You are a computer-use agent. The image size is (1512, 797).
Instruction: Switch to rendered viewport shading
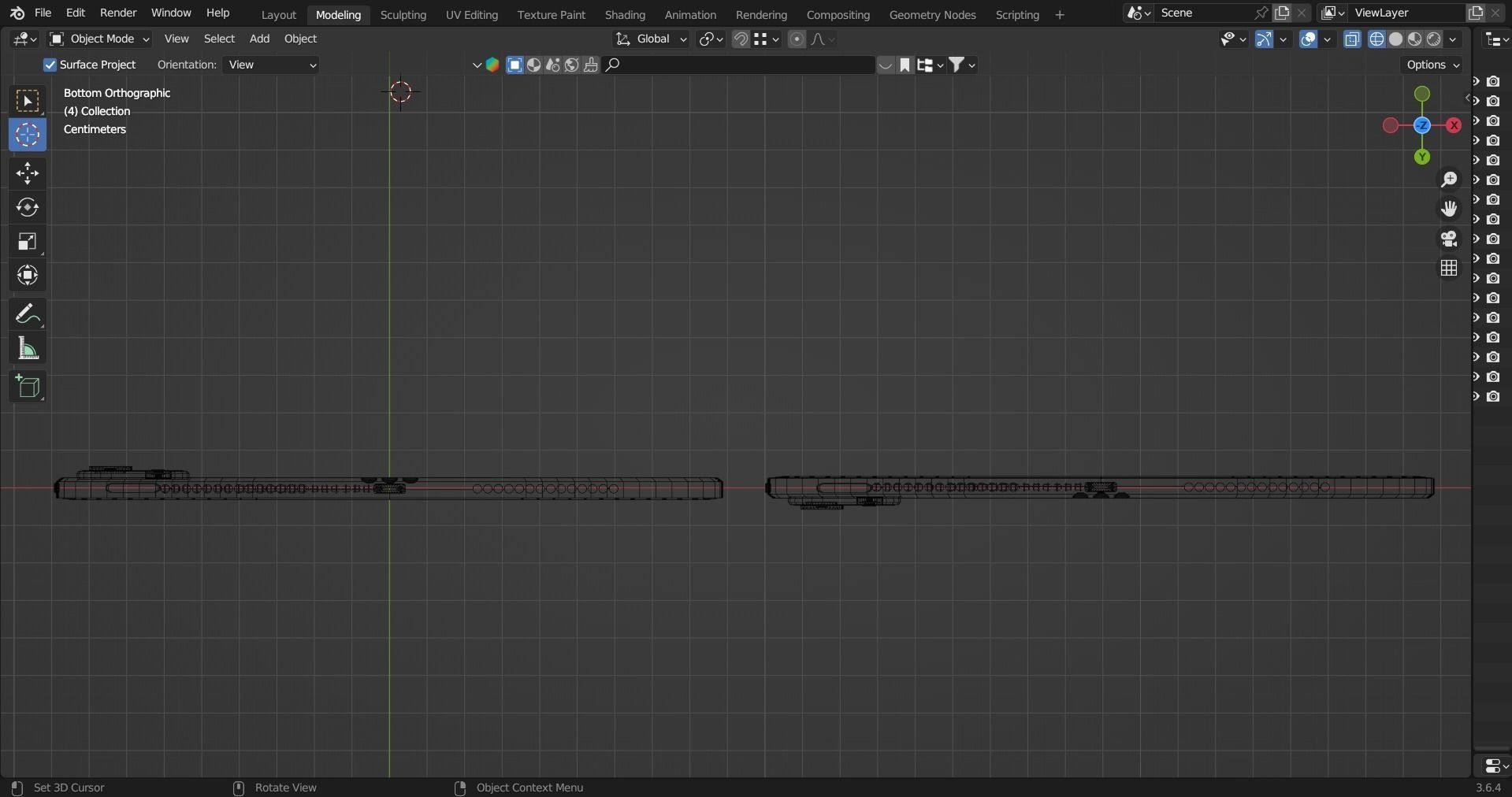1434,39
